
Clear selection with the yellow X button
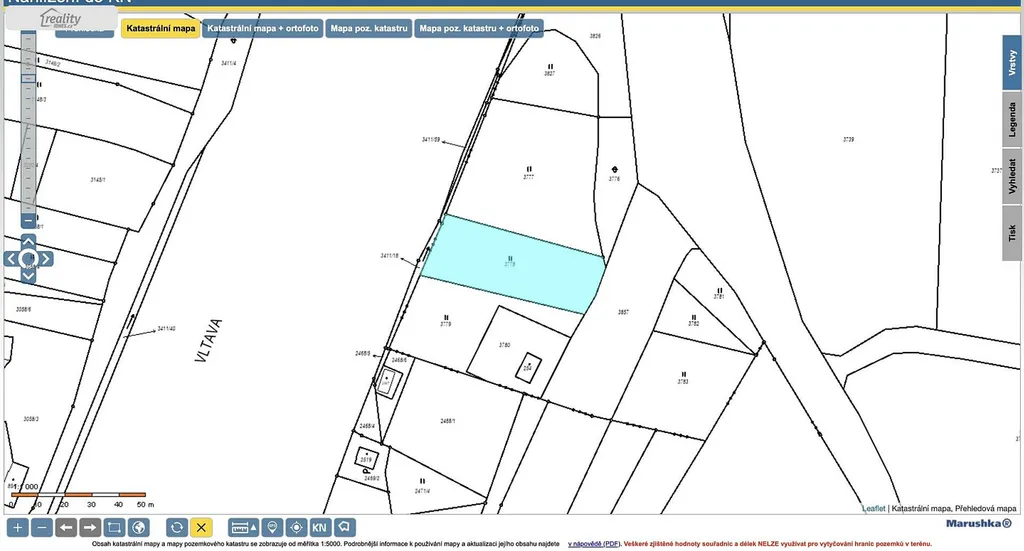[201, 527]
